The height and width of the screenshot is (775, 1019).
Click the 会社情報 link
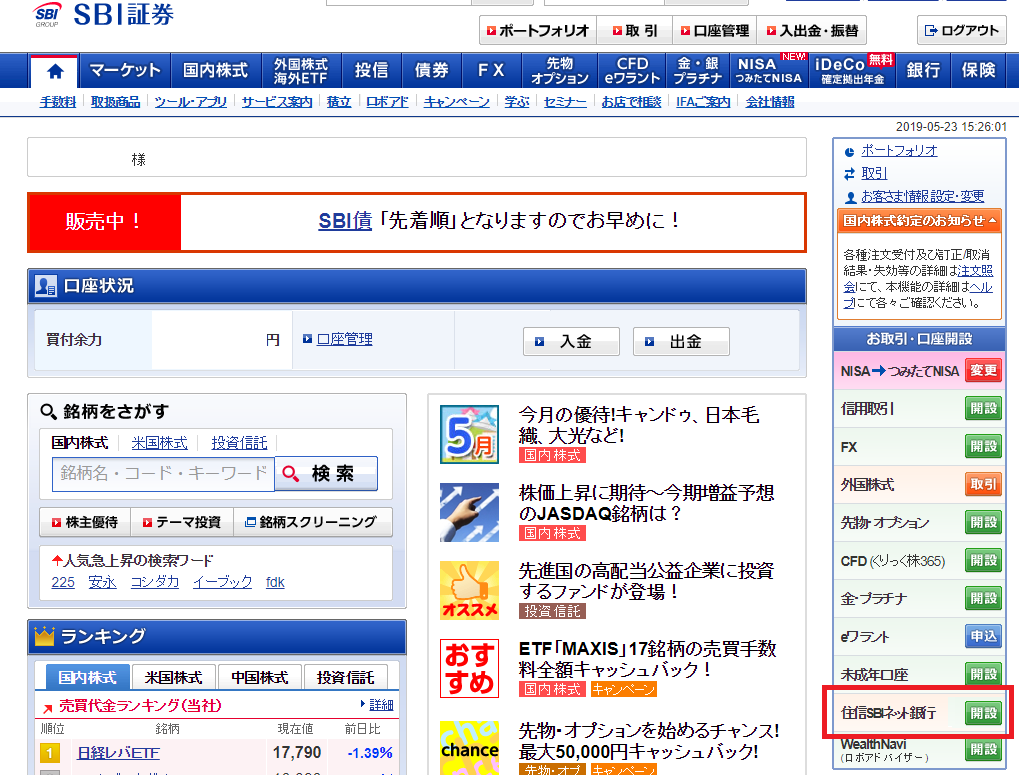[769, 102]
